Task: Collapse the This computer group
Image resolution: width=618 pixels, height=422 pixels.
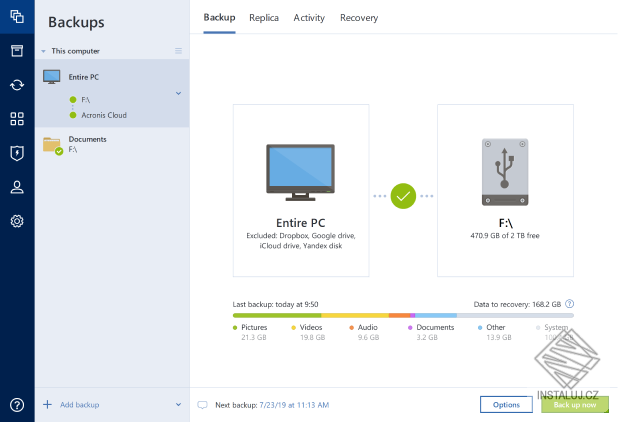Action: pos(43,51)
